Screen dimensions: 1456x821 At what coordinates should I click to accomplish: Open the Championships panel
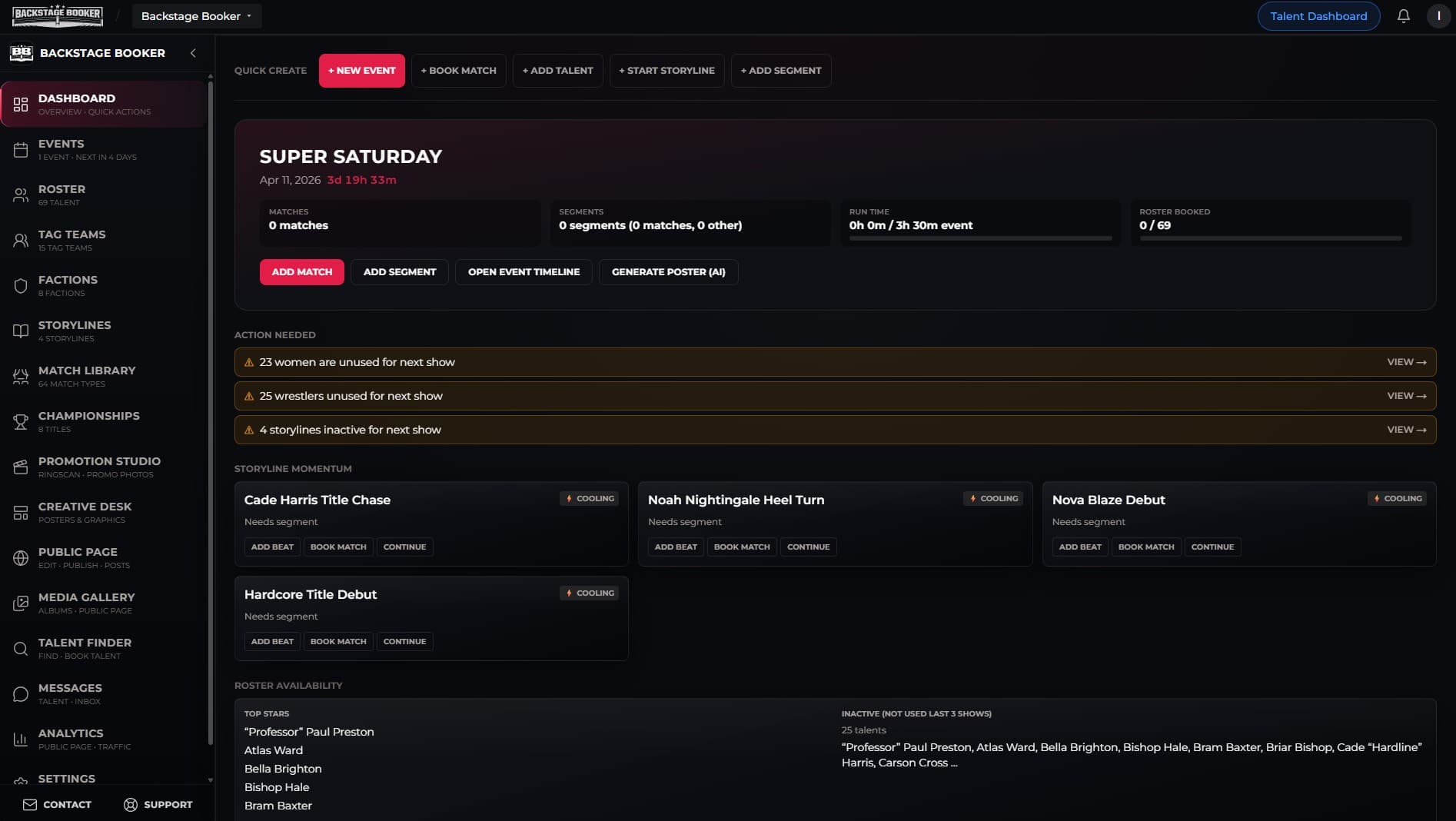click(89, 421)
